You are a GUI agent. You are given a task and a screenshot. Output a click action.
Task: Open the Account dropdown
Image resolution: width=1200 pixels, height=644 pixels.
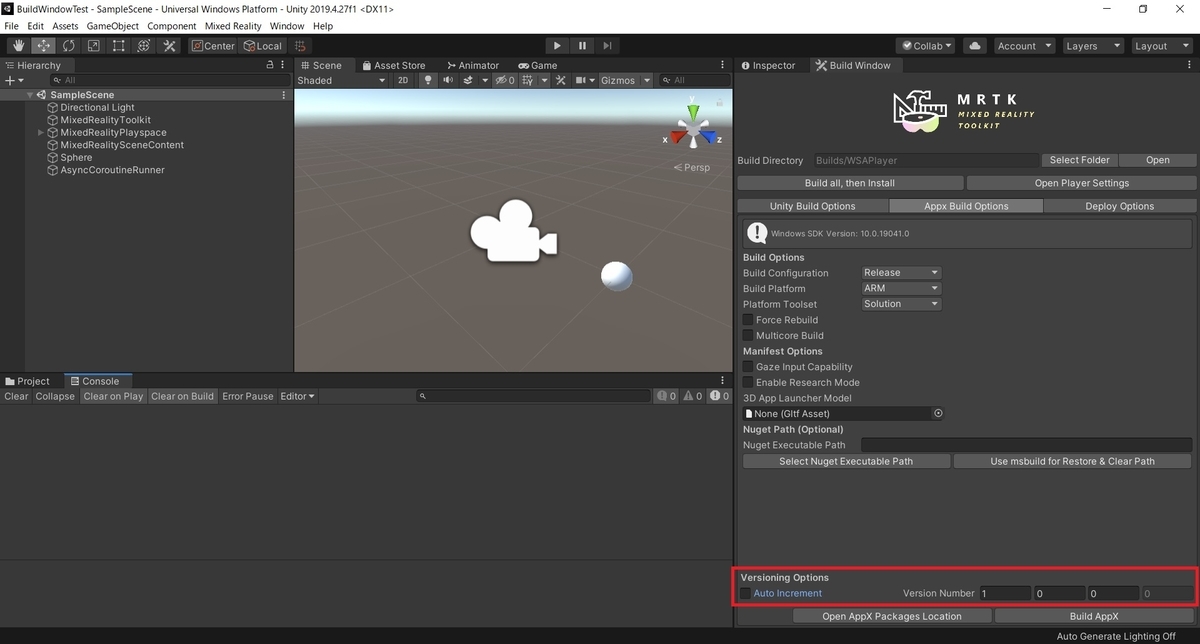[1024, 46]
